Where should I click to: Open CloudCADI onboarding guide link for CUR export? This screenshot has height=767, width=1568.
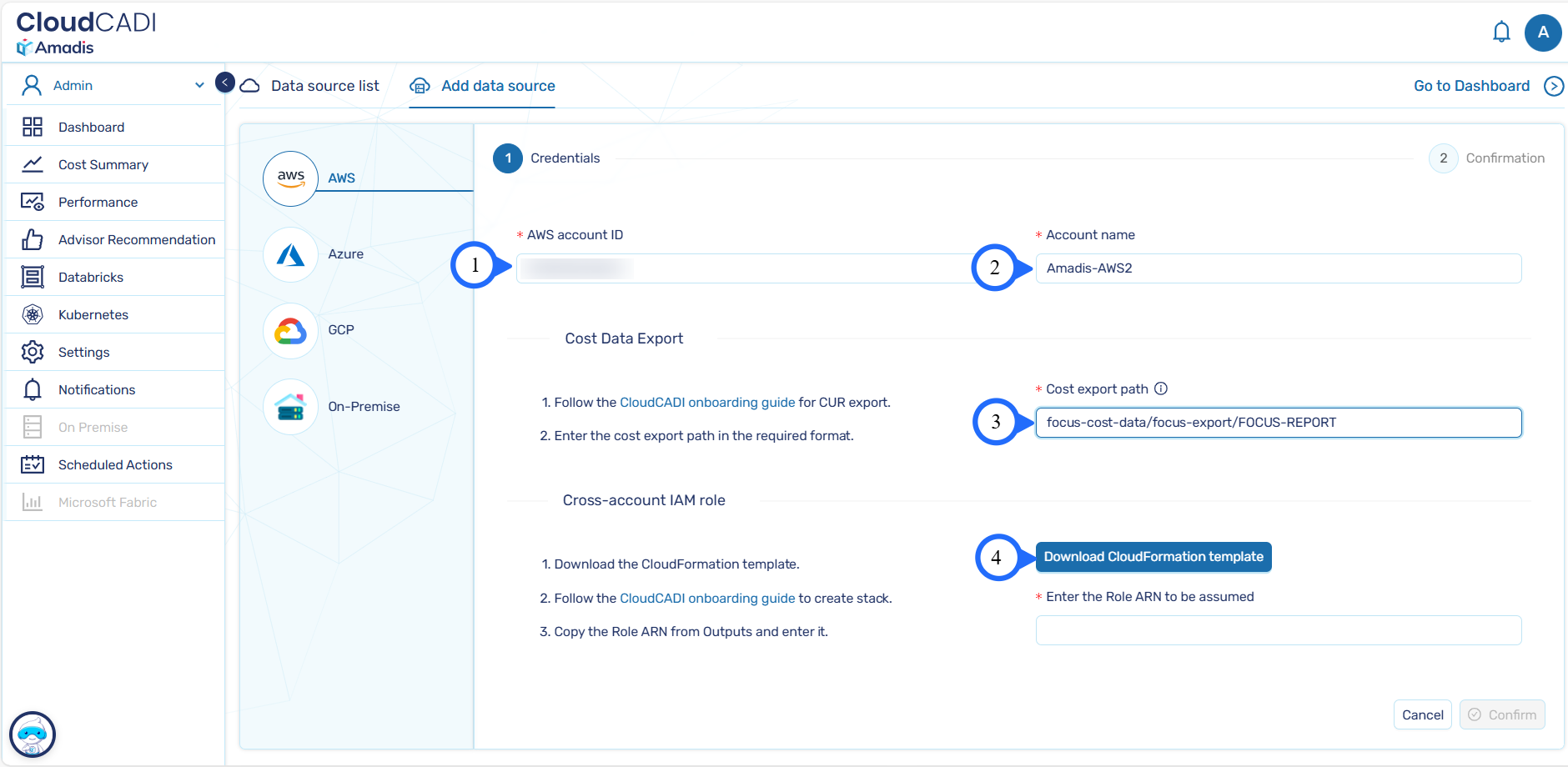[x=707, y=403]
